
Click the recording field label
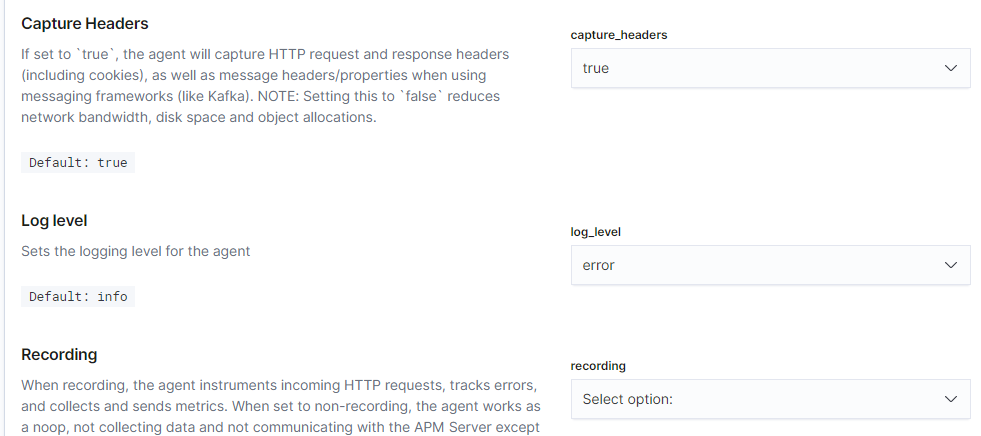click(x=598, y=366)
